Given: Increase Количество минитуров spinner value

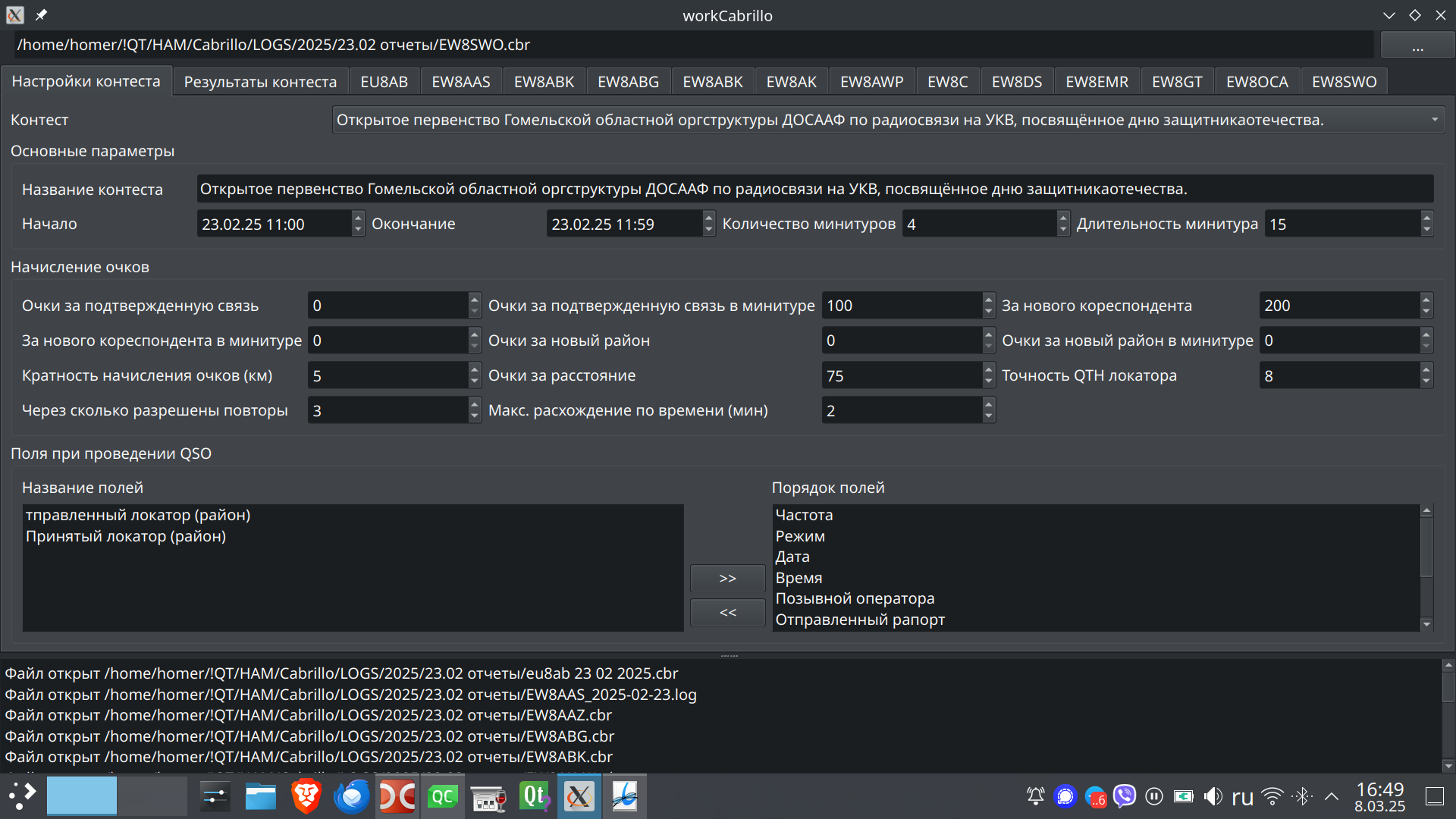Looking at the screenshot, I should [1062, 218].
